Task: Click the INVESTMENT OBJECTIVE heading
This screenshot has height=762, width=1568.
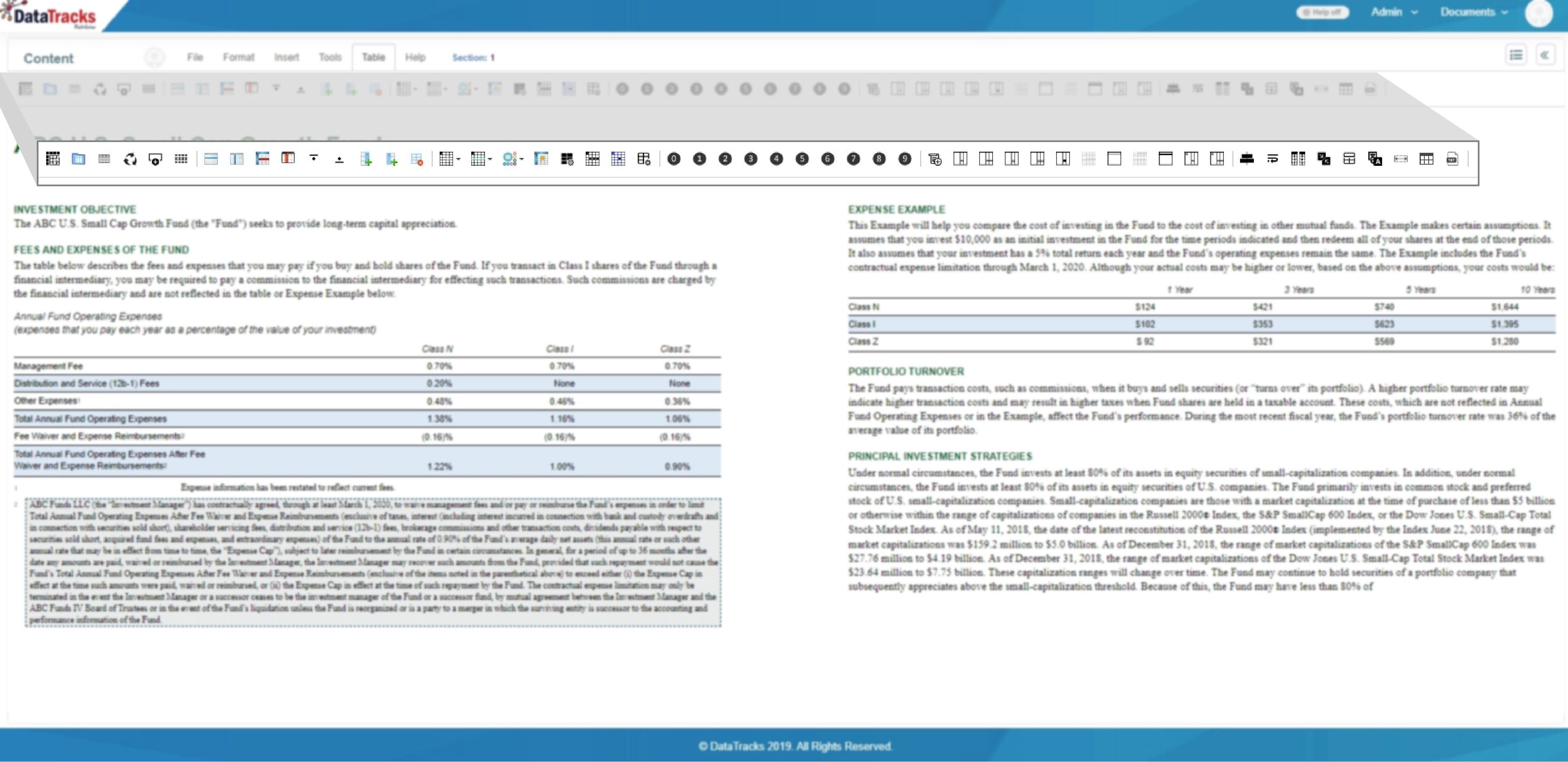Action: click(75, 210)
